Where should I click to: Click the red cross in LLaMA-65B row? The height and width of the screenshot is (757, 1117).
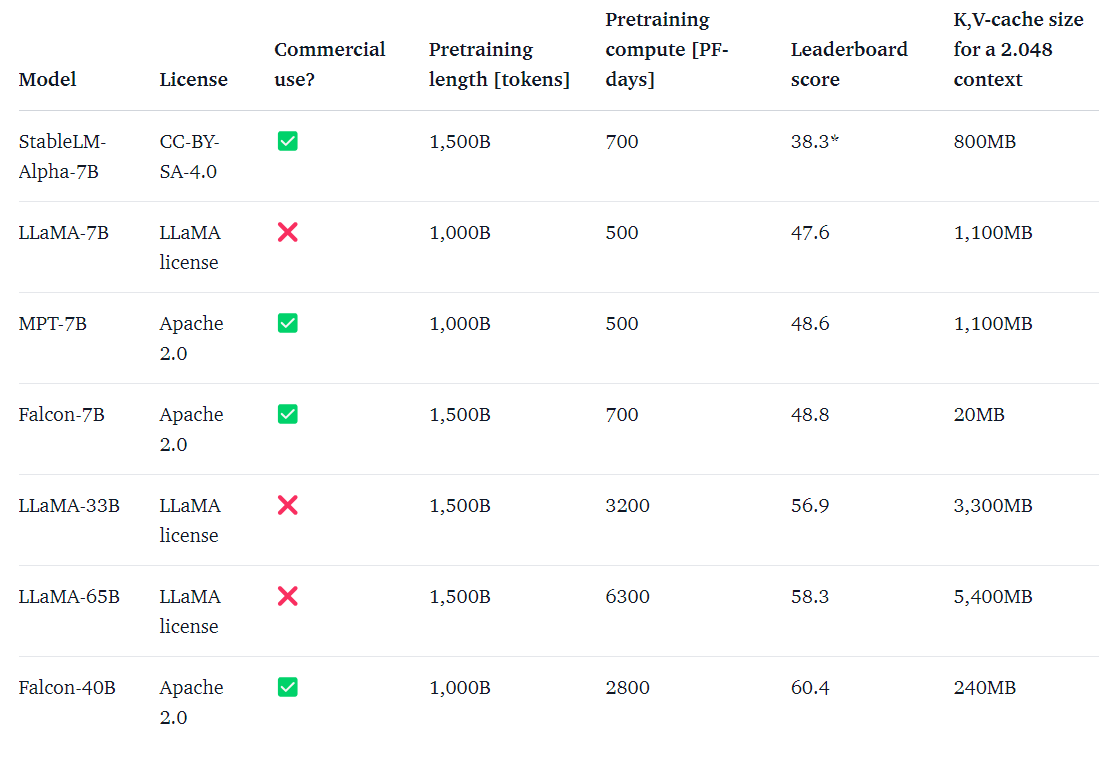pos(288,597)
